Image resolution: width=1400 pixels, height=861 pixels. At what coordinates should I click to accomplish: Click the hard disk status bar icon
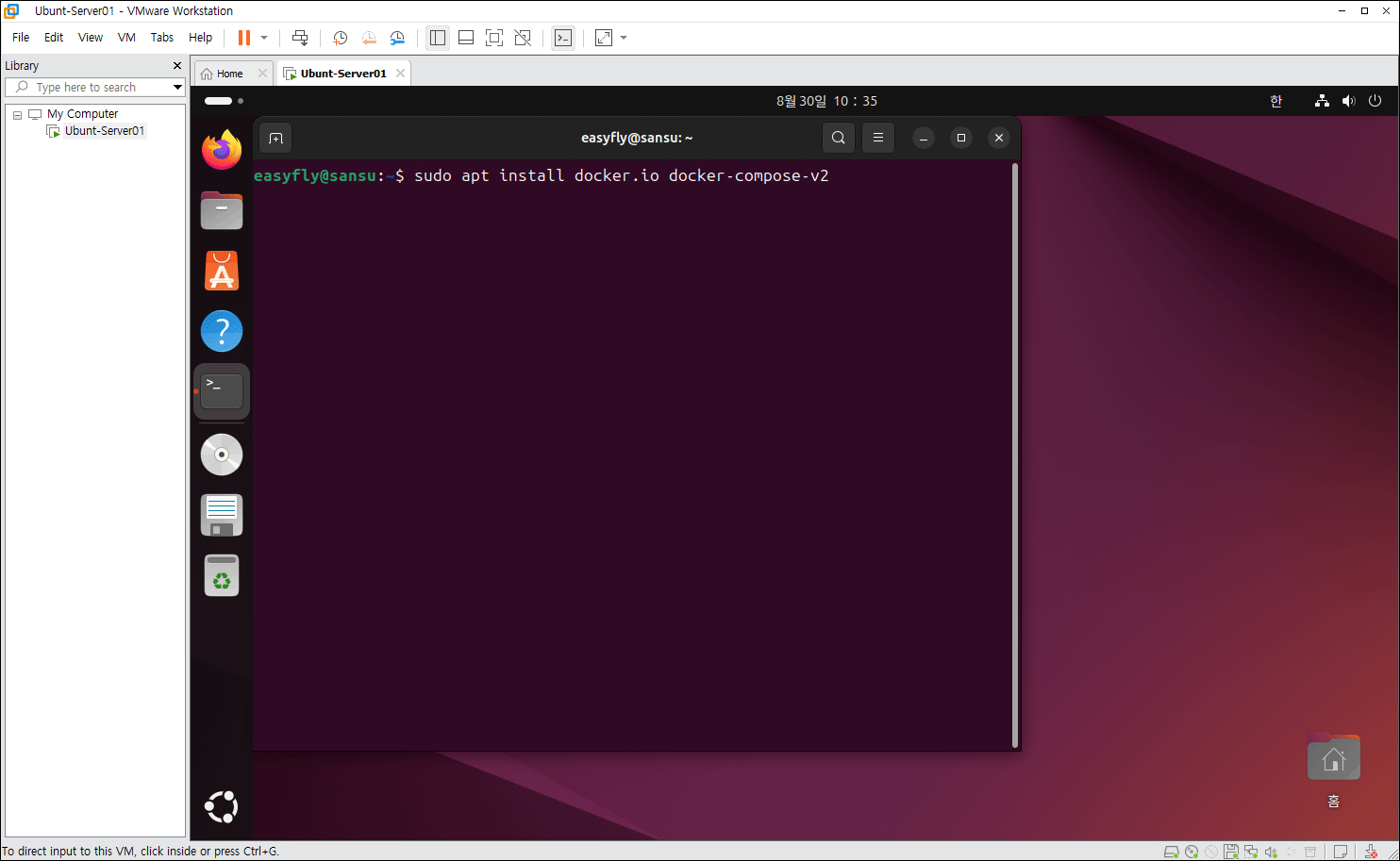pyautogui.click(x=1172, y=852)
